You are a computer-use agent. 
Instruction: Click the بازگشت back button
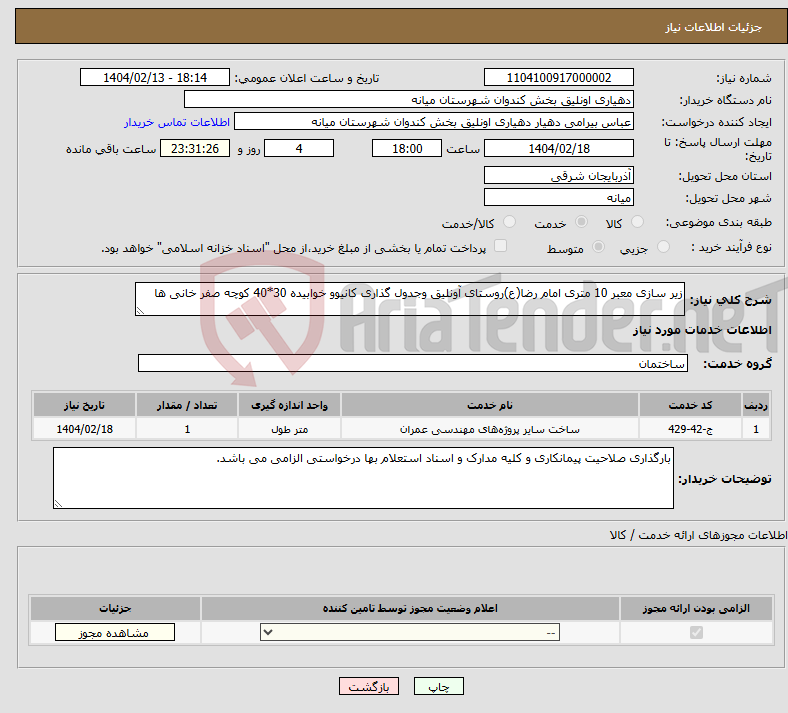369,686
